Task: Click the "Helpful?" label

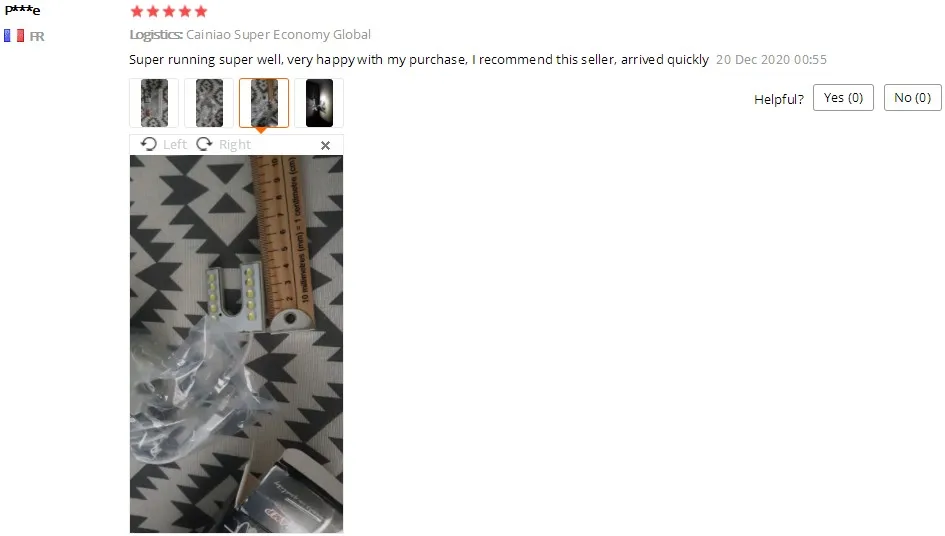Action: [x=779, y=99]
